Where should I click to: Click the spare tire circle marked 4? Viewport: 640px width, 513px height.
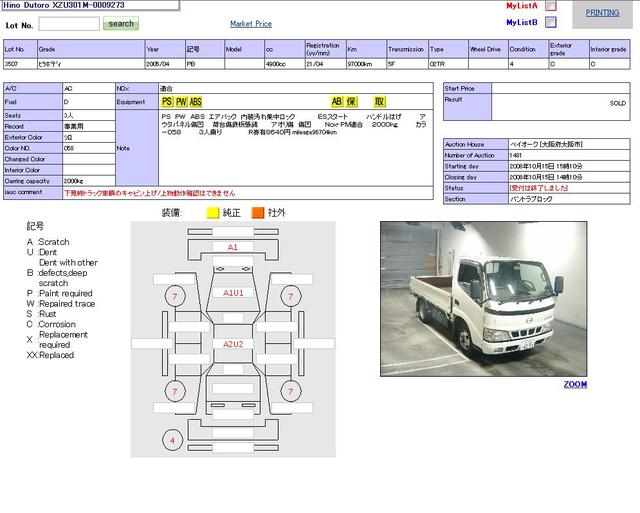pyautogui.click(x=172, y=439)
